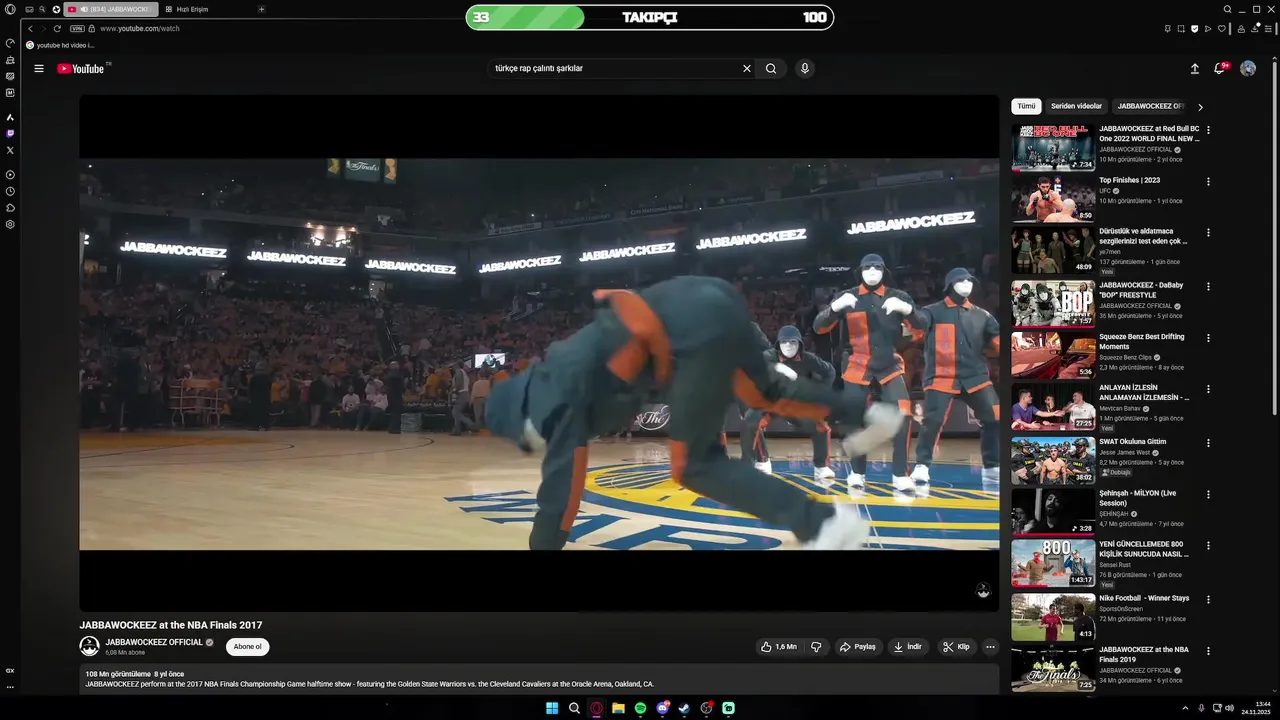Open Steam from the taskbar
This screenshot has width=1280, height=720.
point(684,708)
